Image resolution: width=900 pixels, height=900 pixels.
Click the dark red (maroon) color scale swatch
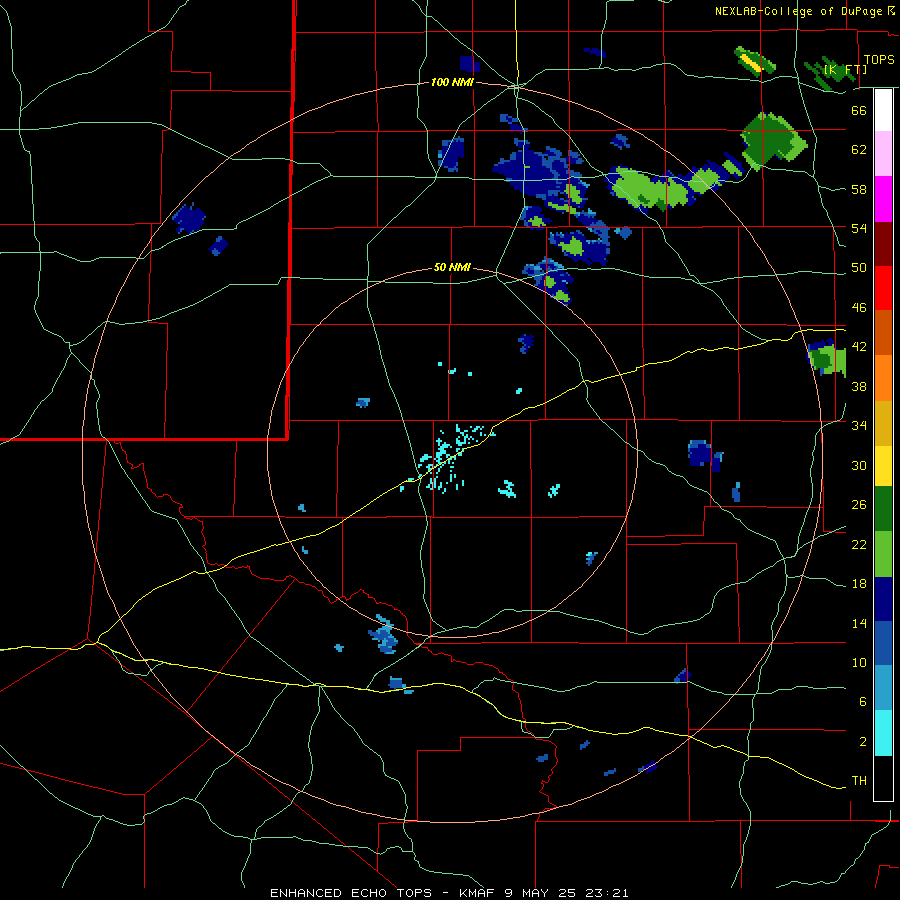(x=883, y=244)
